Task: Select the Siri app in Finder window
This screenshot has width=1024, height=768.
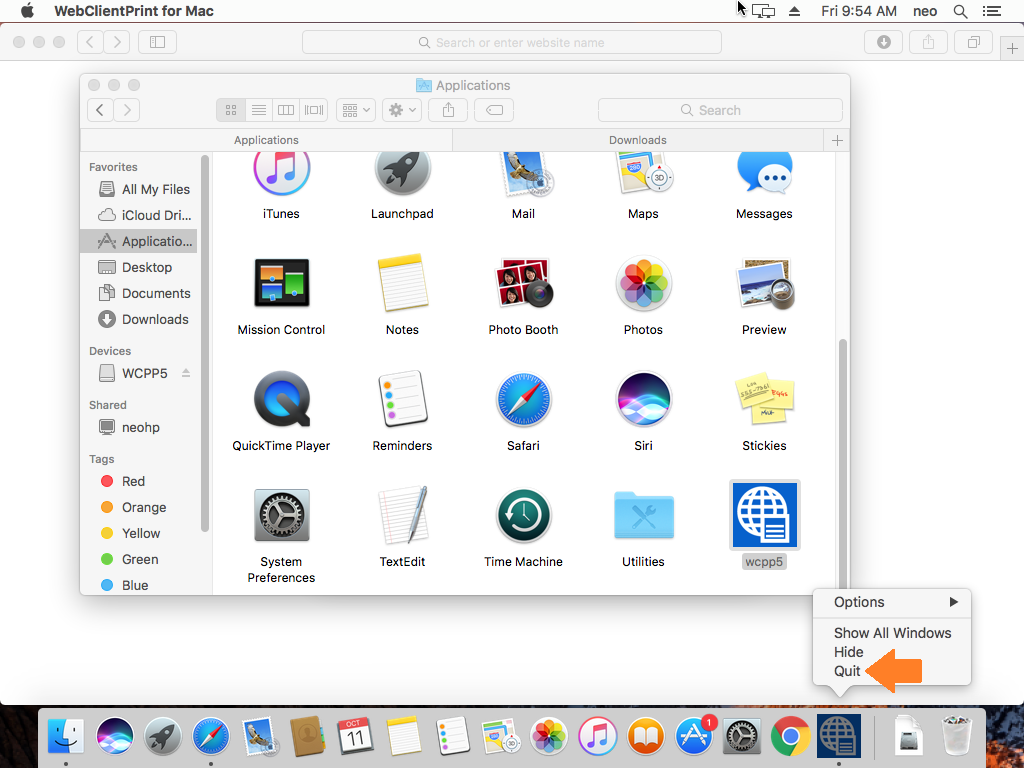Action: 643,398
